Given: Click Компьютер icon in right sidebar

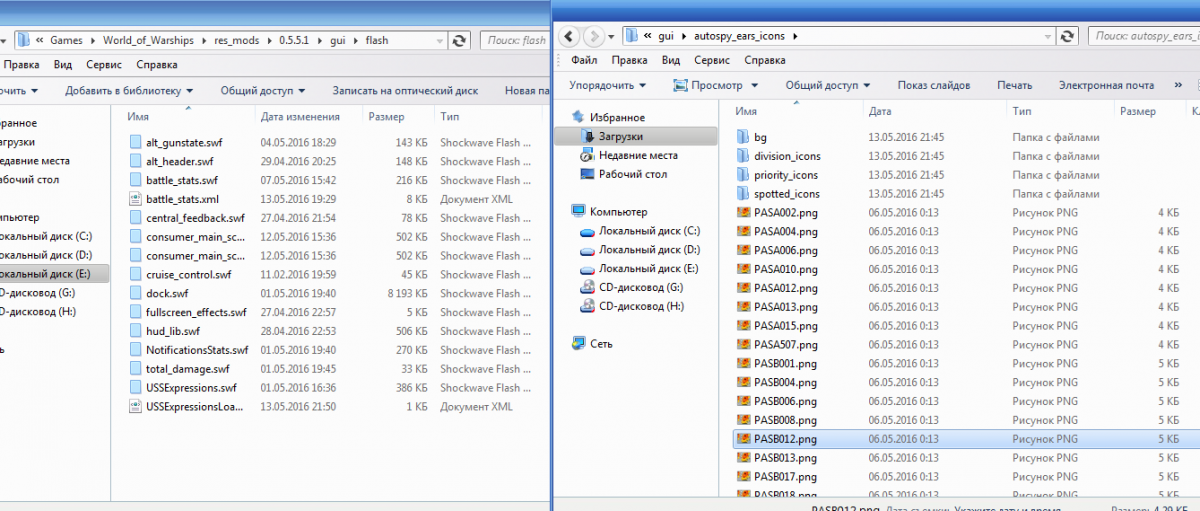Looking at the screenshot, I should (x=578, y=212).
